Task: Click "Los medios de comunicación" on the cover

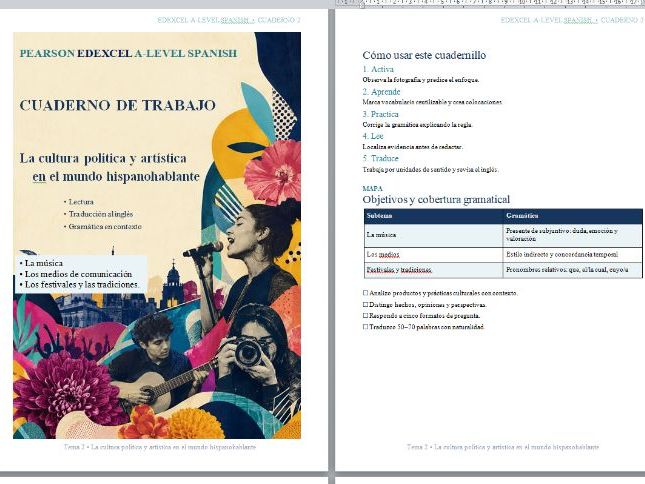Action: 78,274
